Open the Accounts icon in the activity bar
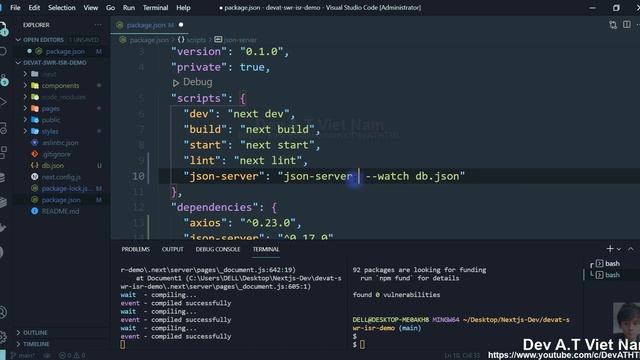 tap(3, 312)
